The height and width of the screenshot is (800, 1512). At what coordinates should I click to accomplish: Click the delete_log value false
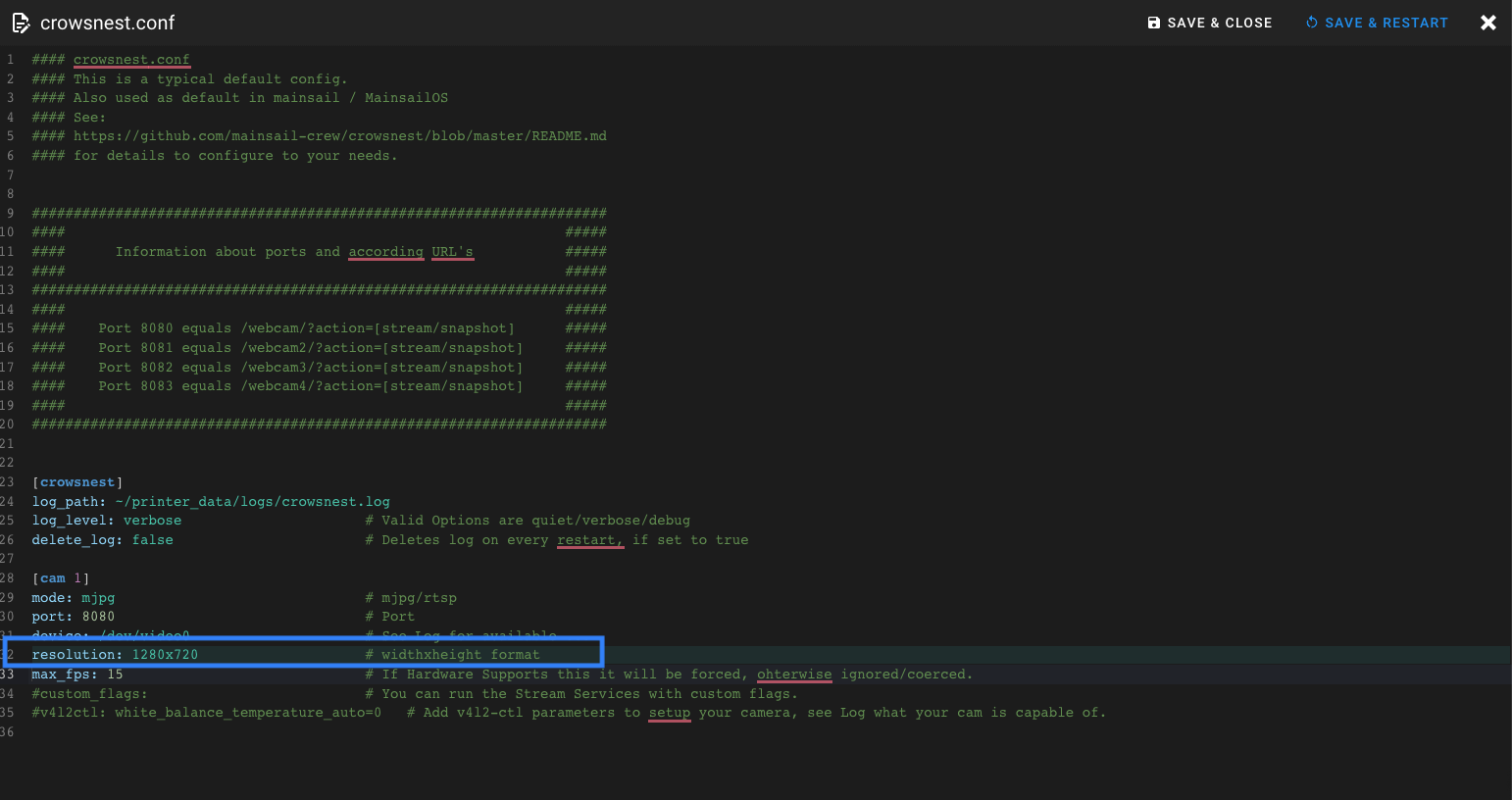[153, 540]
